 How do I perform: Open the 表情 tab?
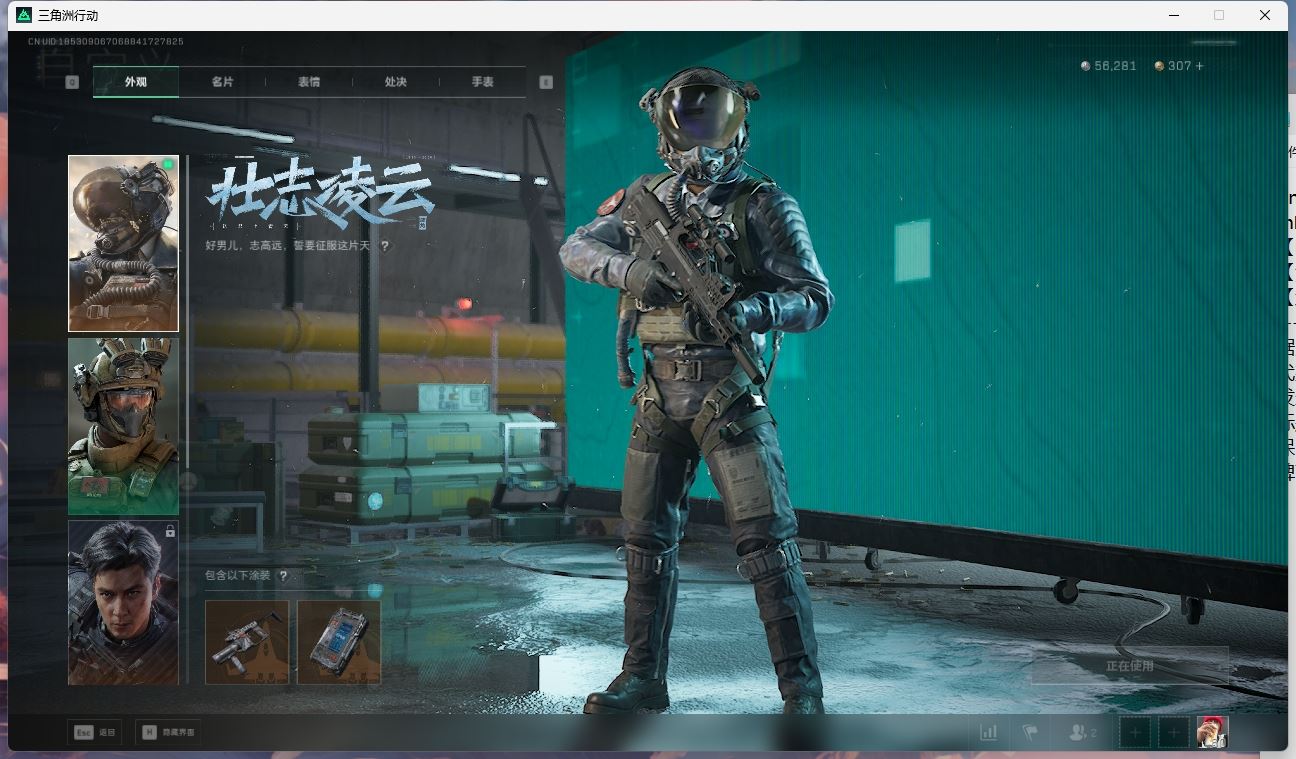(309, 82)
